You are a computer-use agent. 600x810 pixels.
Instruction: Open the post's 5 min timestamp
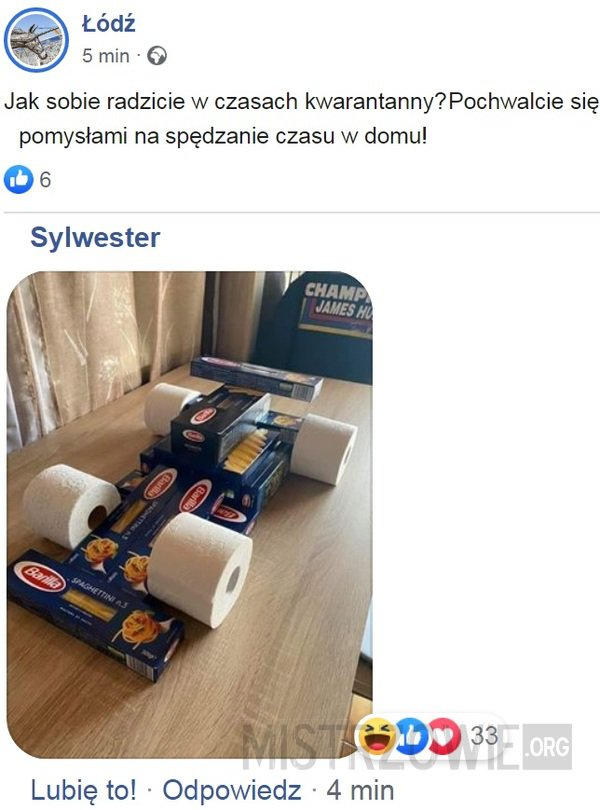tap(105, 55)
